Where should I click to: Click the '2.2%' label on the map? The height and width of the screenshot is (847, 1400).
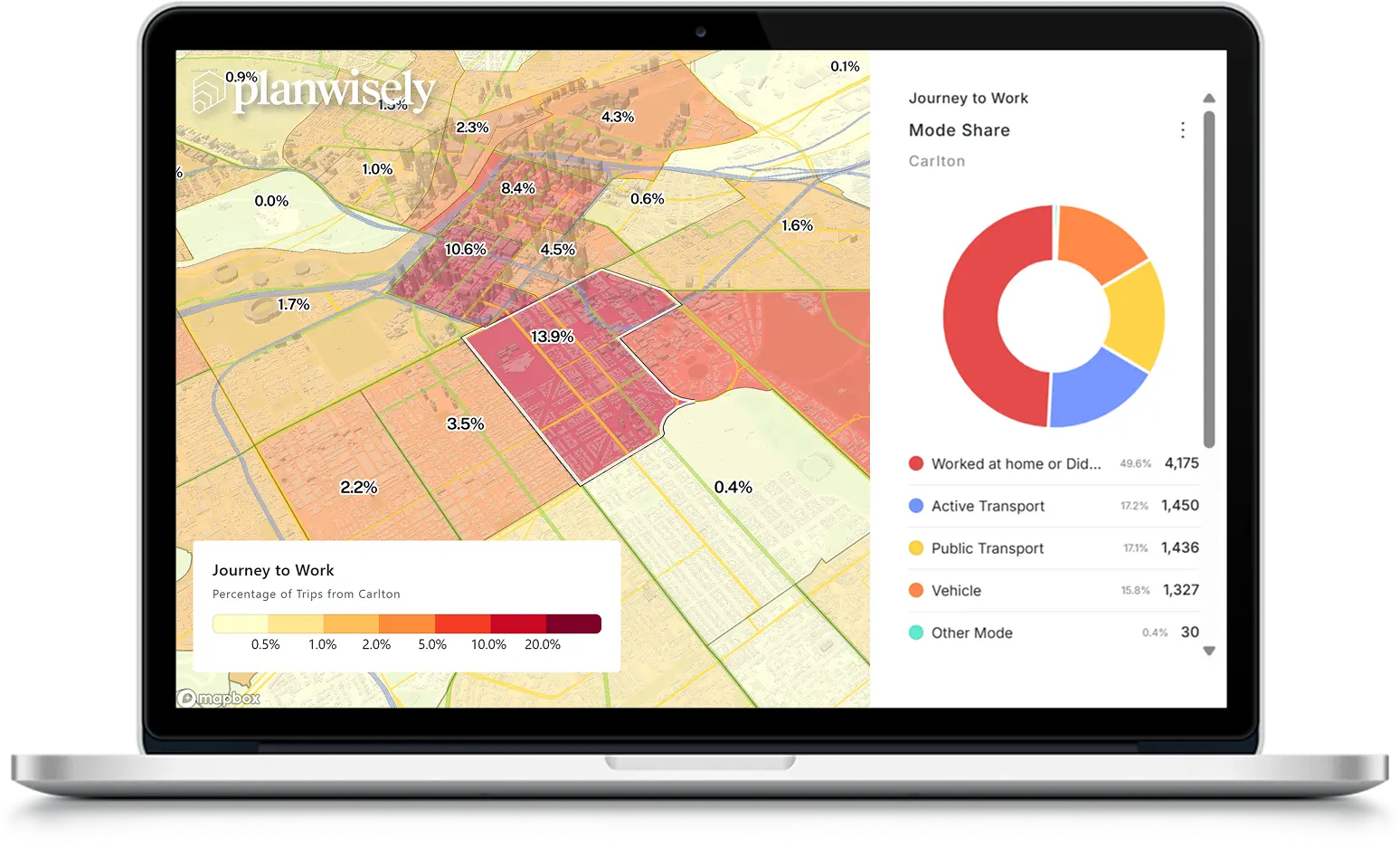(x=359, y=488)
